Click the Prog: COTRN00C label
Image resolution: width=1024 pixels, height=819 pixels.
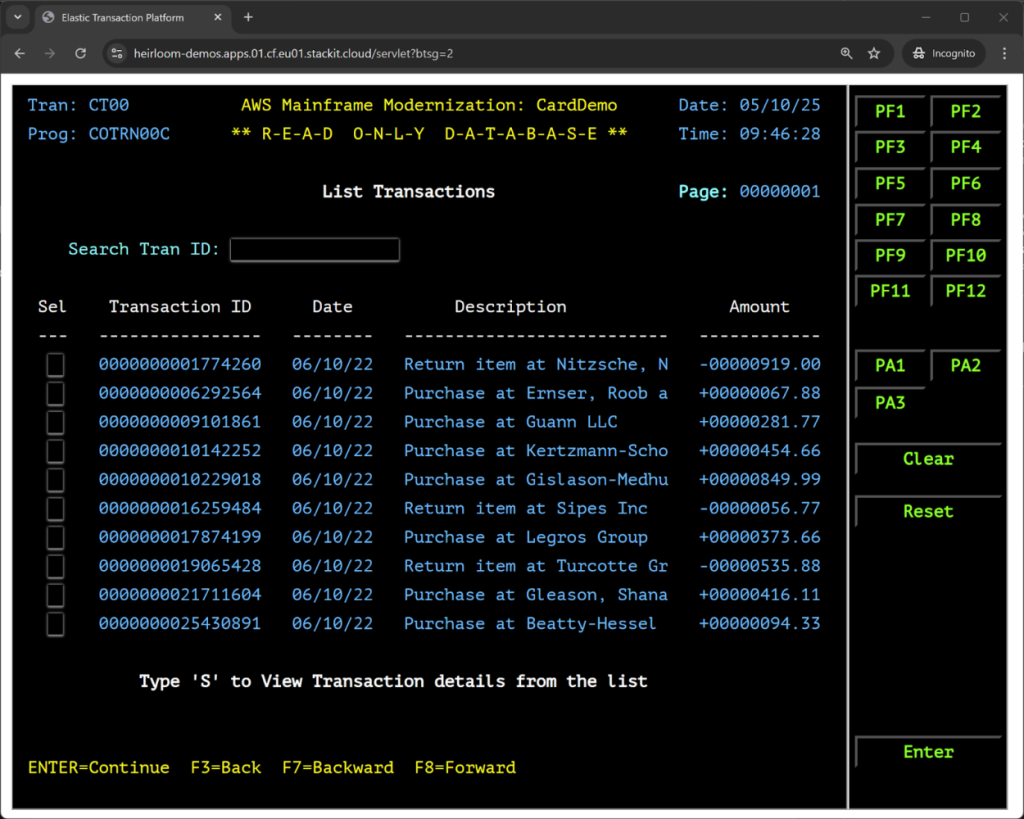[x=99, y=134]
